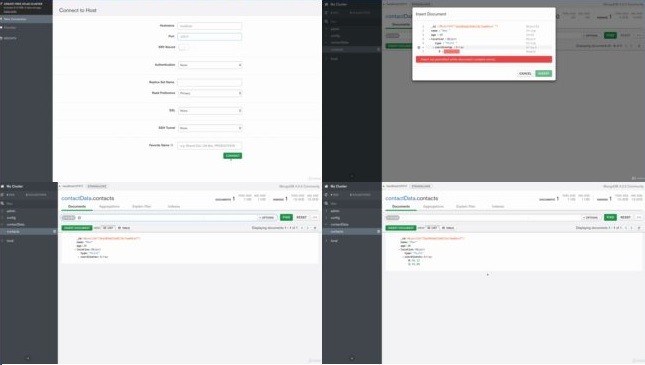The height and width of the screenshot is (365, 645).
Task: Click the info icon beside Favorite Name
Action: (x=172, y=145)
